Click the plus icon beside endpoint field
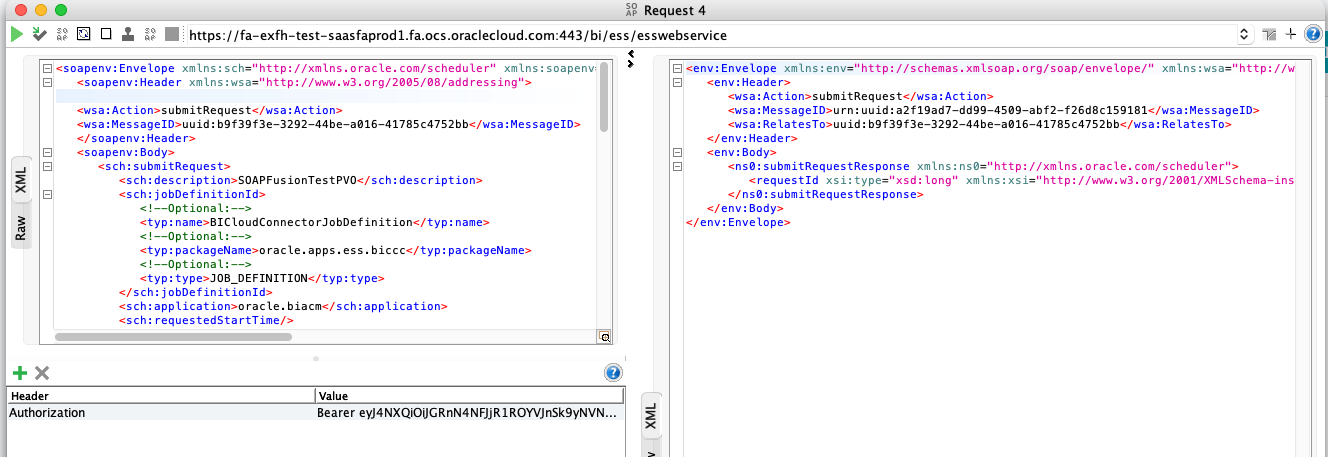 point(1291,34)
